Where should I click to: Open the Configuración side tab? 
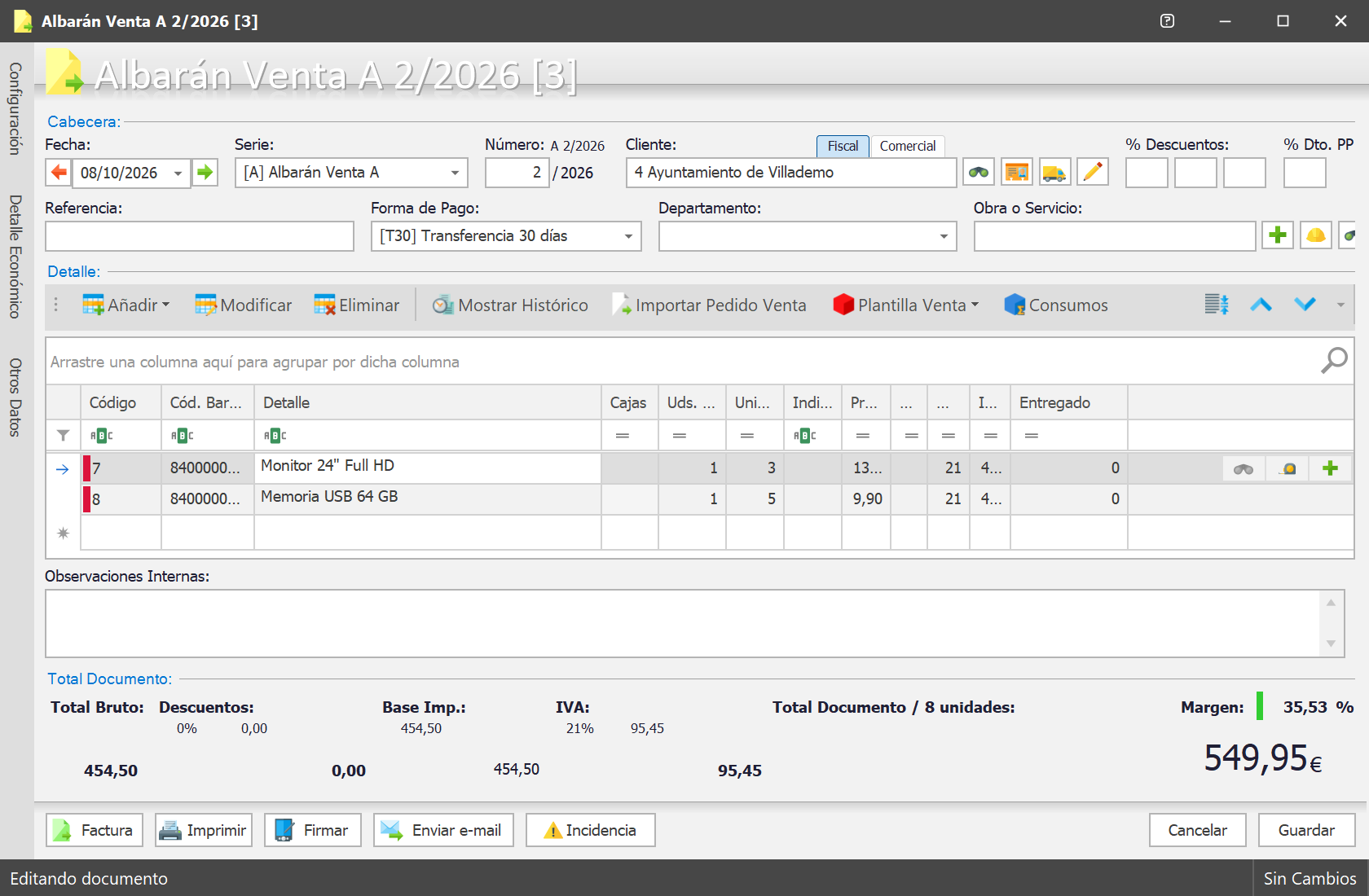point(15,108)
